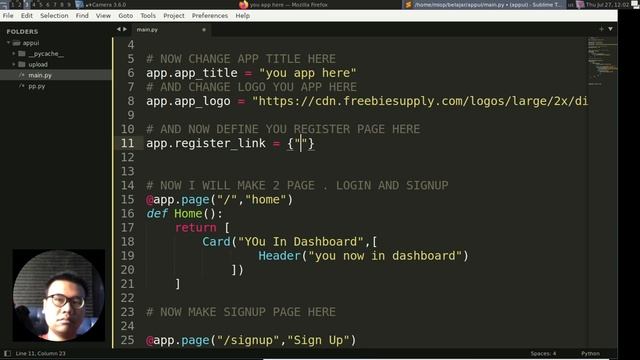Open the Goto menu
This screenshot has height=360, width=640.
pos(125,16)
